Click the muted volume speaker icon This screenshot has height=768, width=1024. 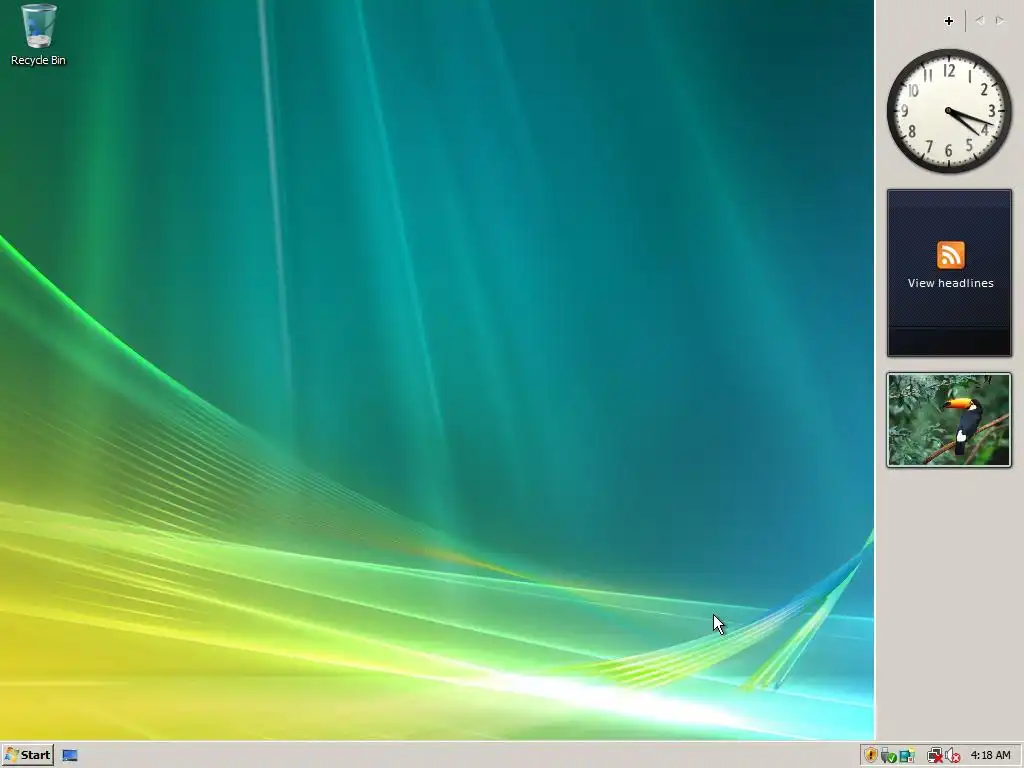coord(953,756)
